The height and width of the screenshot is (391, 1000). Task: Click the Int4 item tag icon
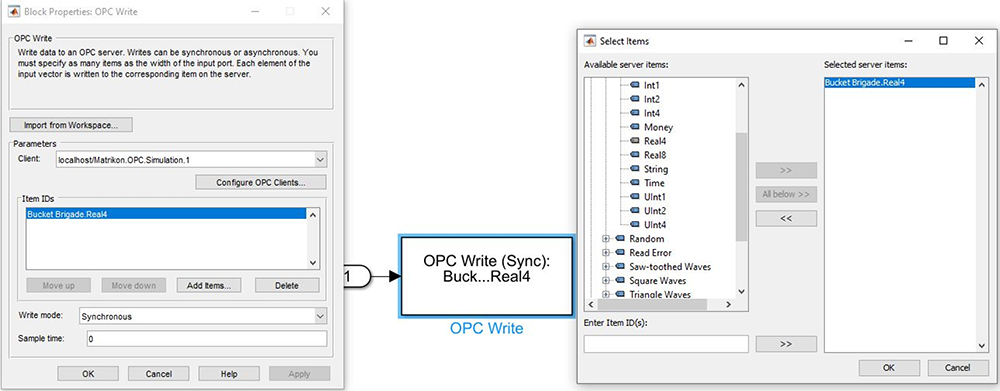click(635, 113)
